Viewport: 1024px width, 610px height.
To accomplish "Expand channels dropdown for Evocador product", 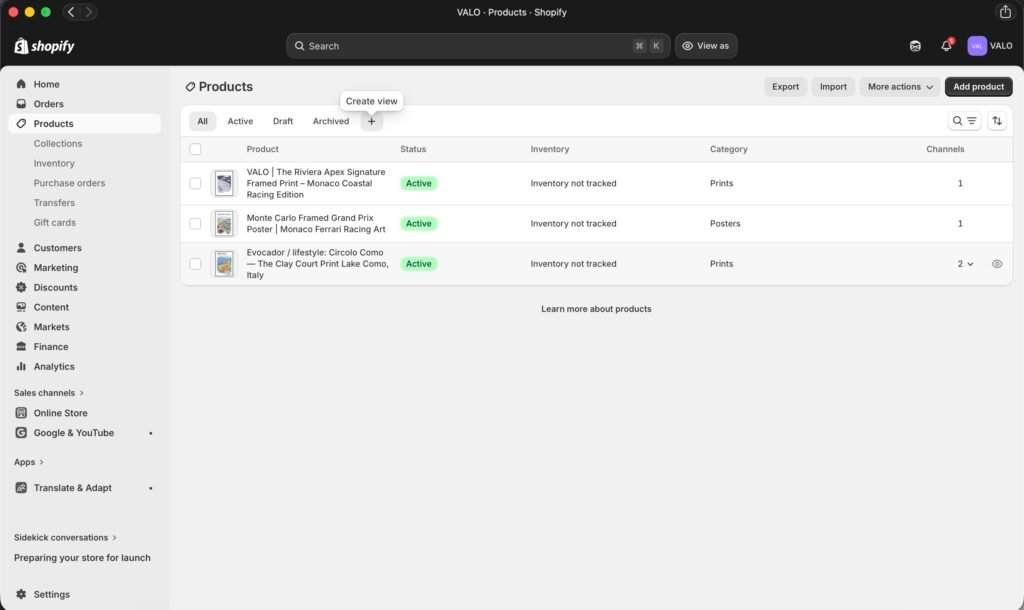I will (965, 264).
